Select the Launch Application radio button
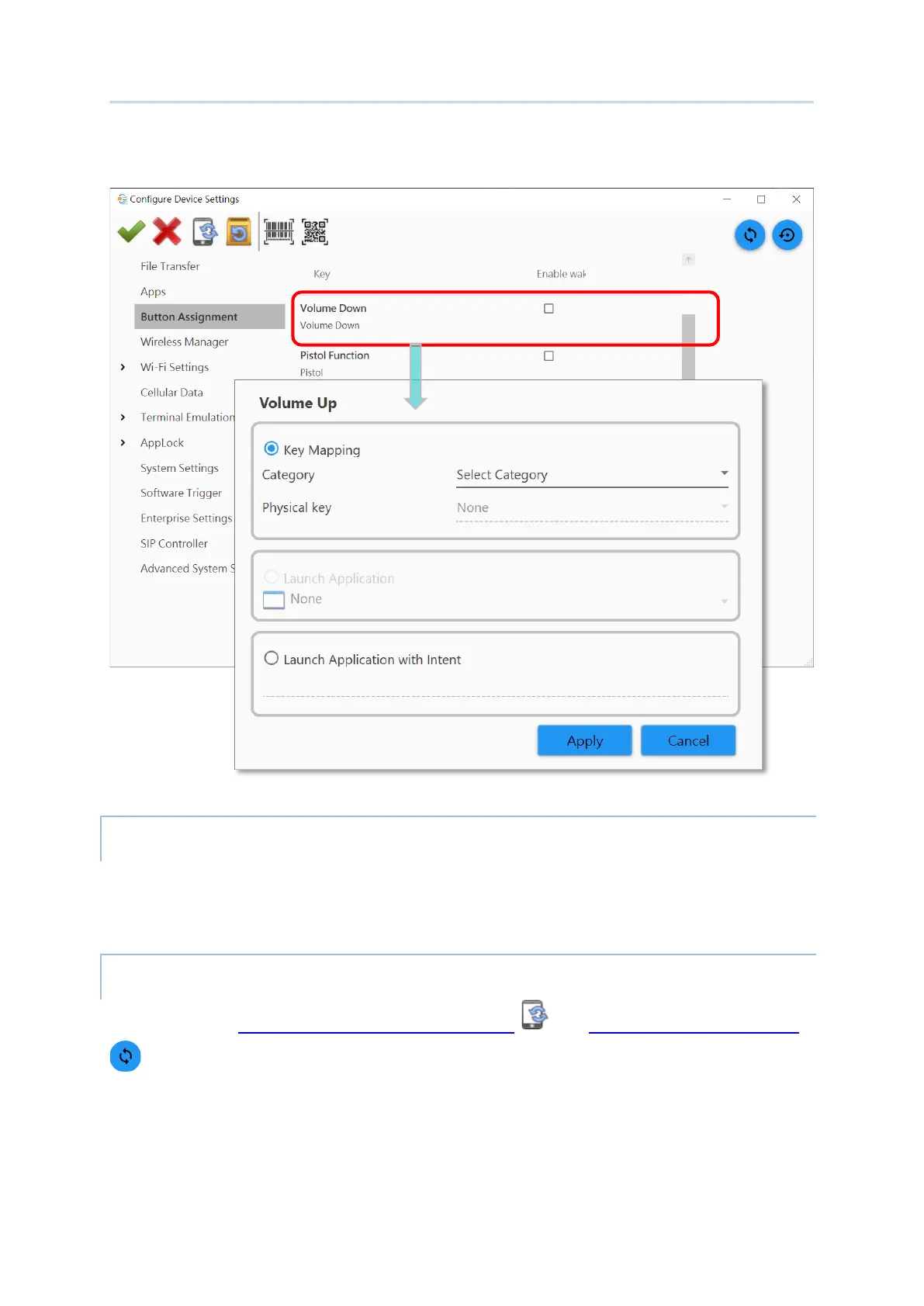Image resolution: width=924 pixels, height=1306 pixels. click(272, 577)
